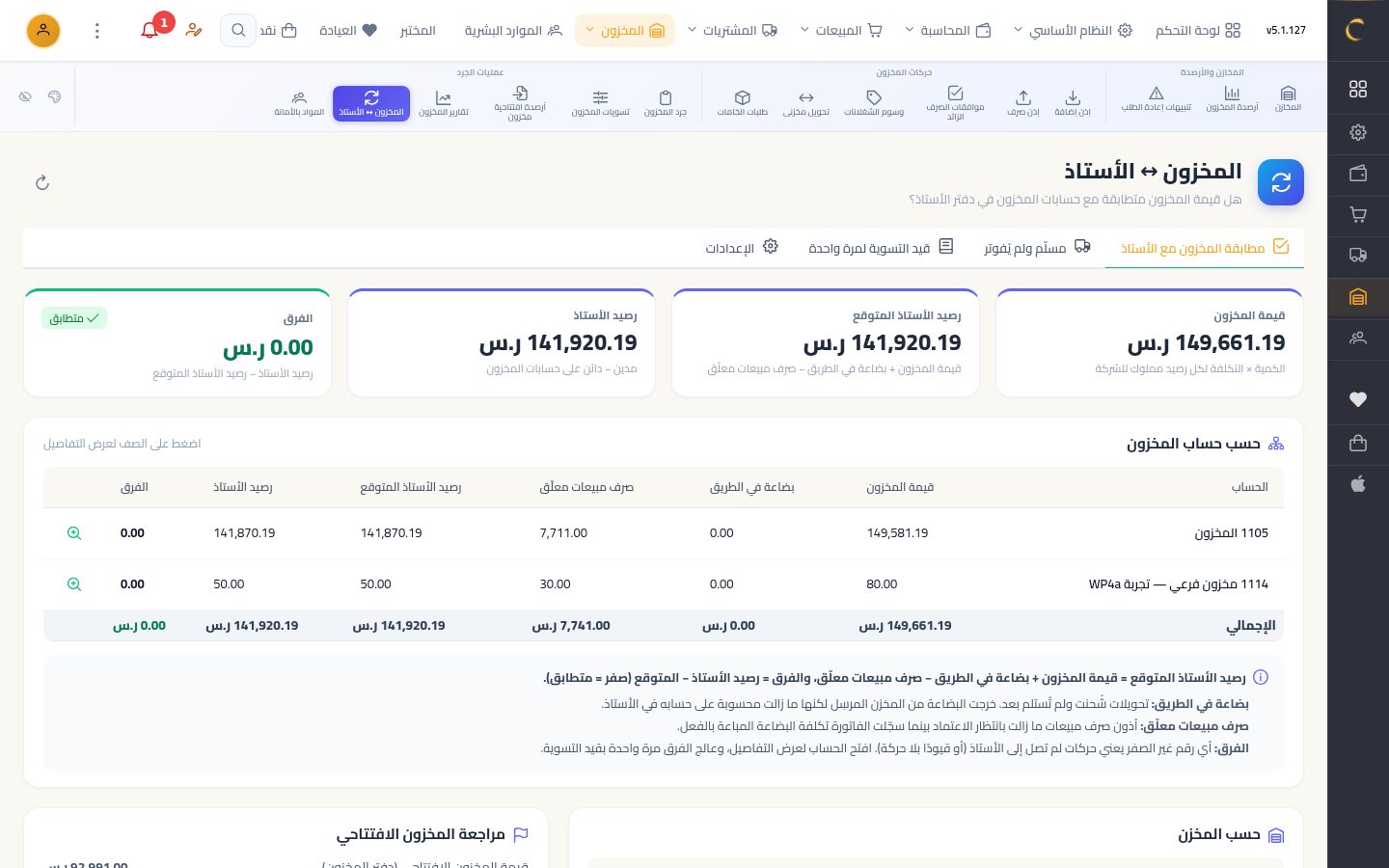The height and width of the screenshot is (868, 1389).
Task: Open إذن إضافة receipt voucher tool
Action: (1073, 102)
